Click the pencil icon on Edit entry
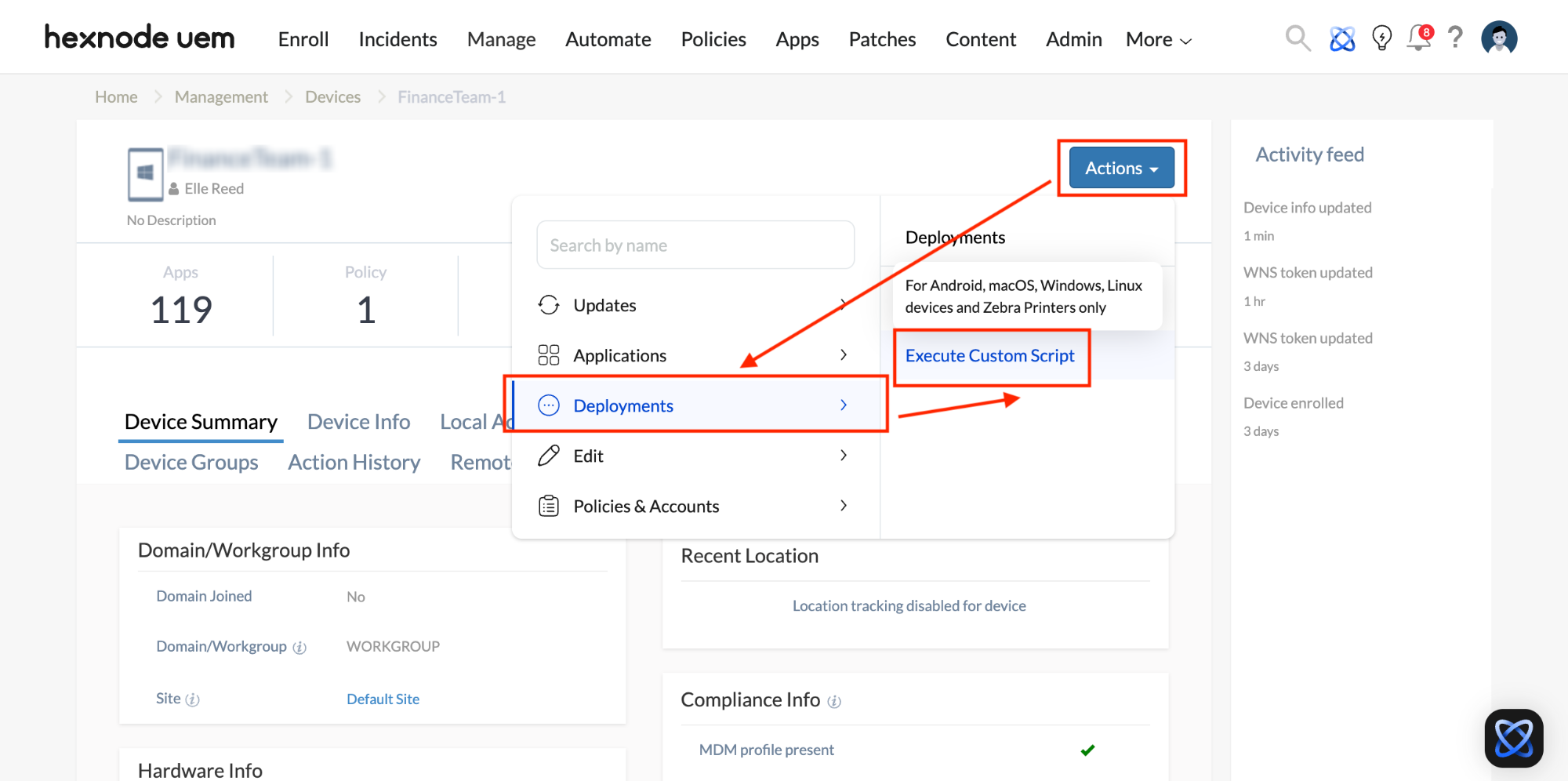Viewport: 1568px width, 781px height. point(549,455)
